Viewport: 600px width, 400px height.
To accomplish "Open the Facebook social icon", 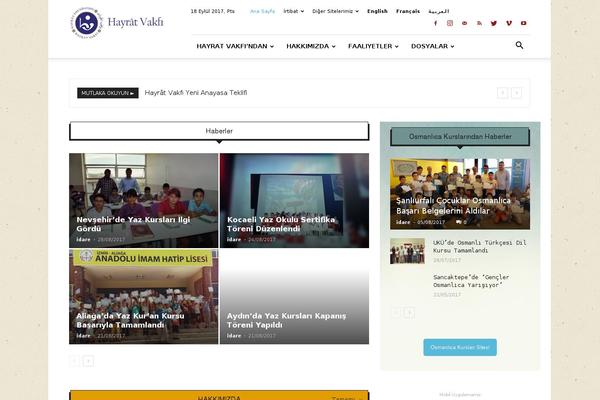I will 435,23.
